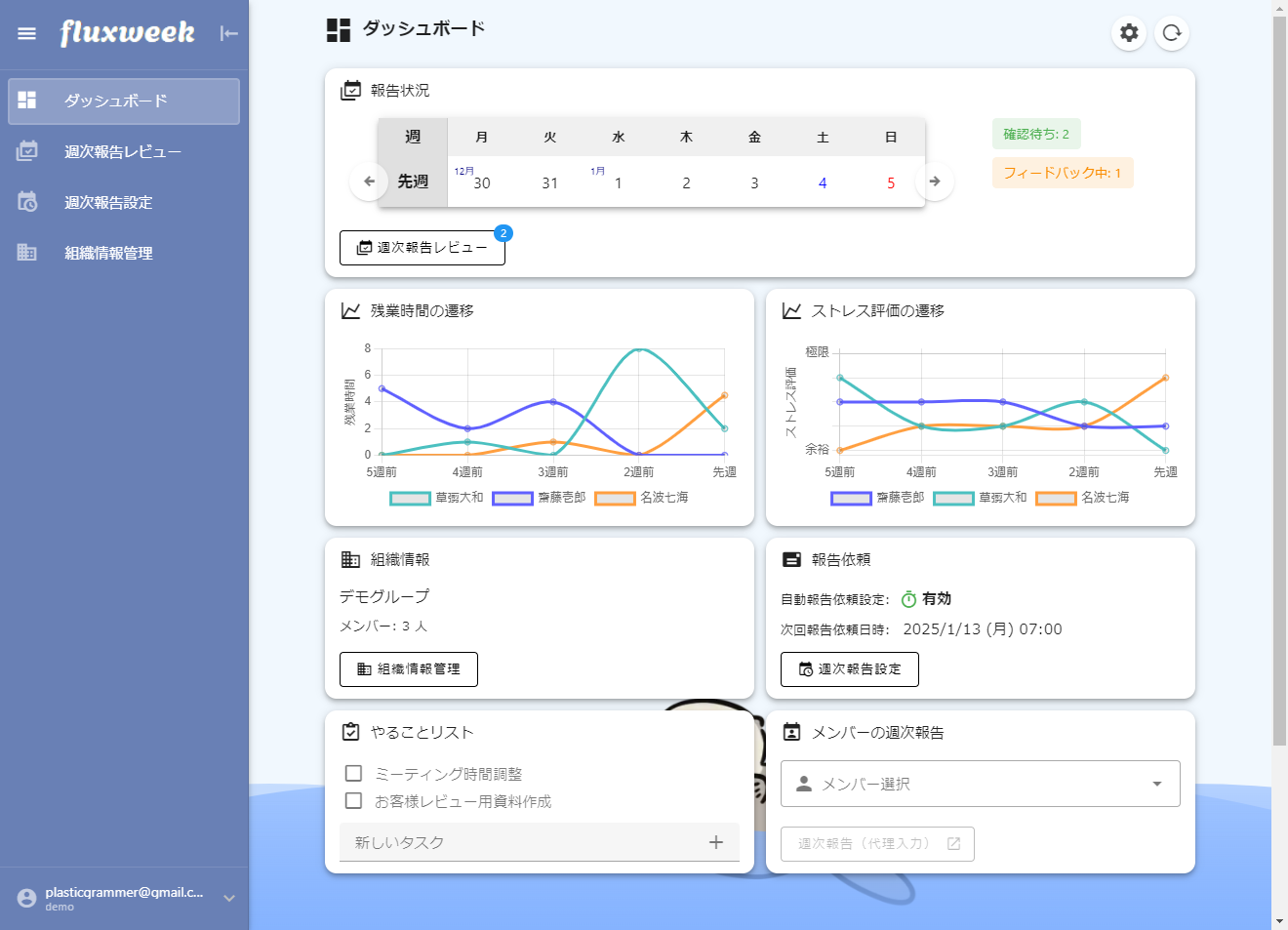Click 名波七海 orange legend swatch in stress chart
The image size is (1288, 930).
point(1056,498)
